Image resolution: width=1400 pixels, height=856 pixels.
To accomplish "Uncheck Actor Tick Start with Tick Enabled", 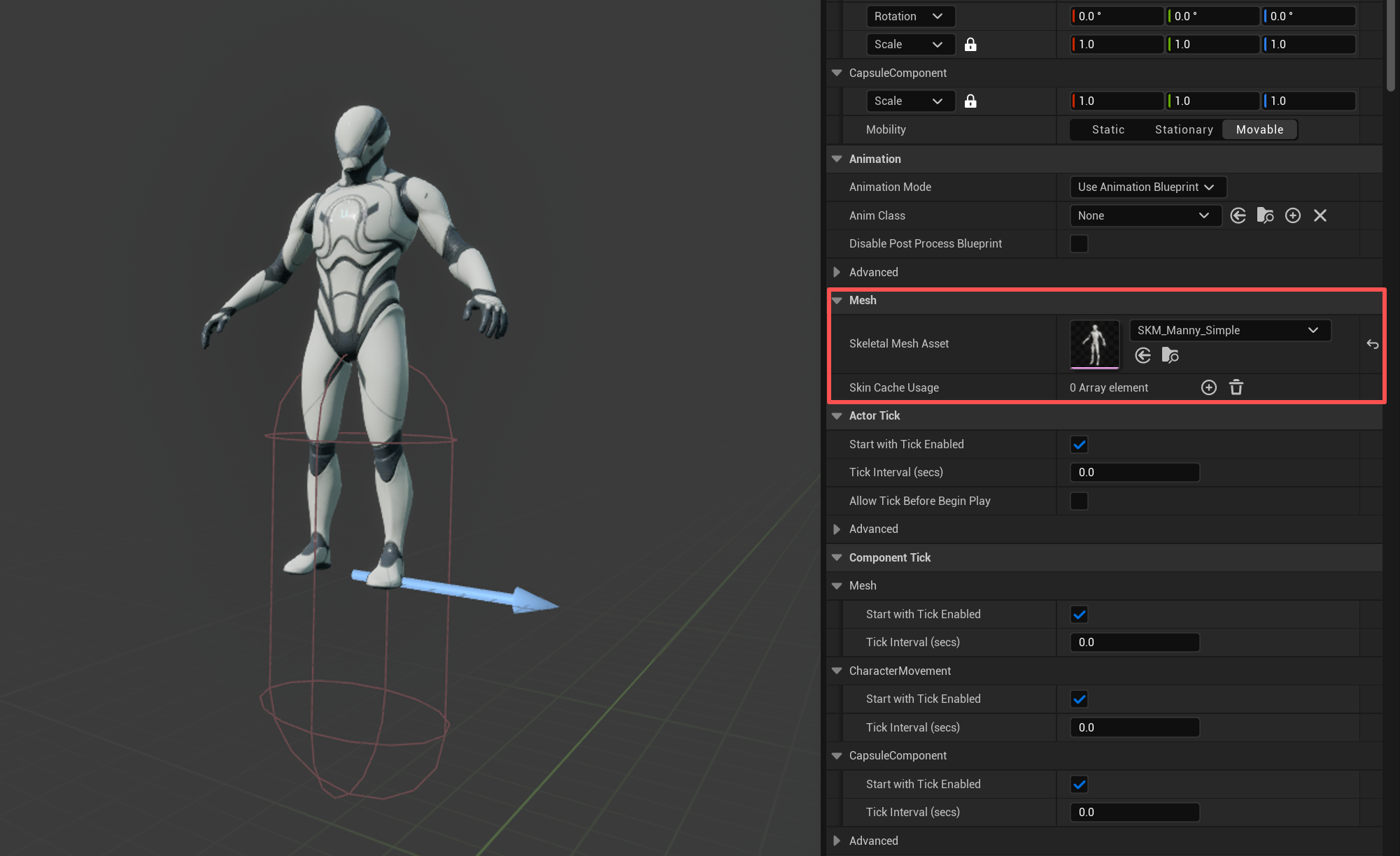I will point(1079,445).
